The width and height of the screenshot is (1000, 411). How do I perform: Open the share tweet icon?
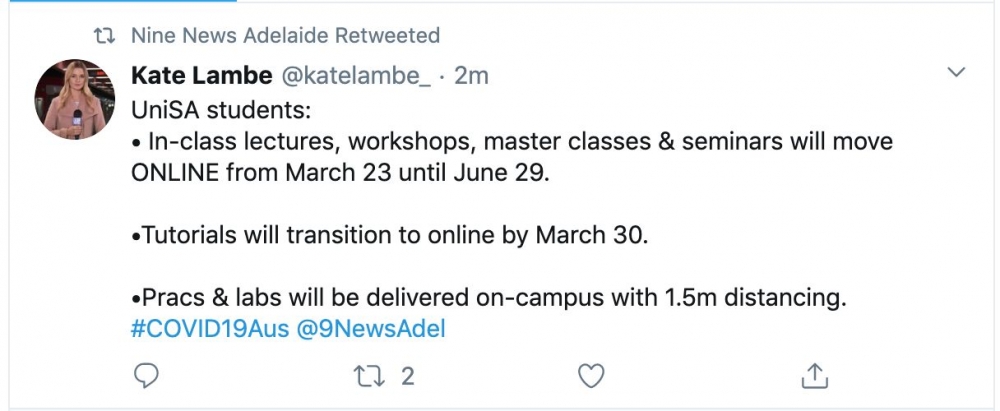click(x=816, y=376)
